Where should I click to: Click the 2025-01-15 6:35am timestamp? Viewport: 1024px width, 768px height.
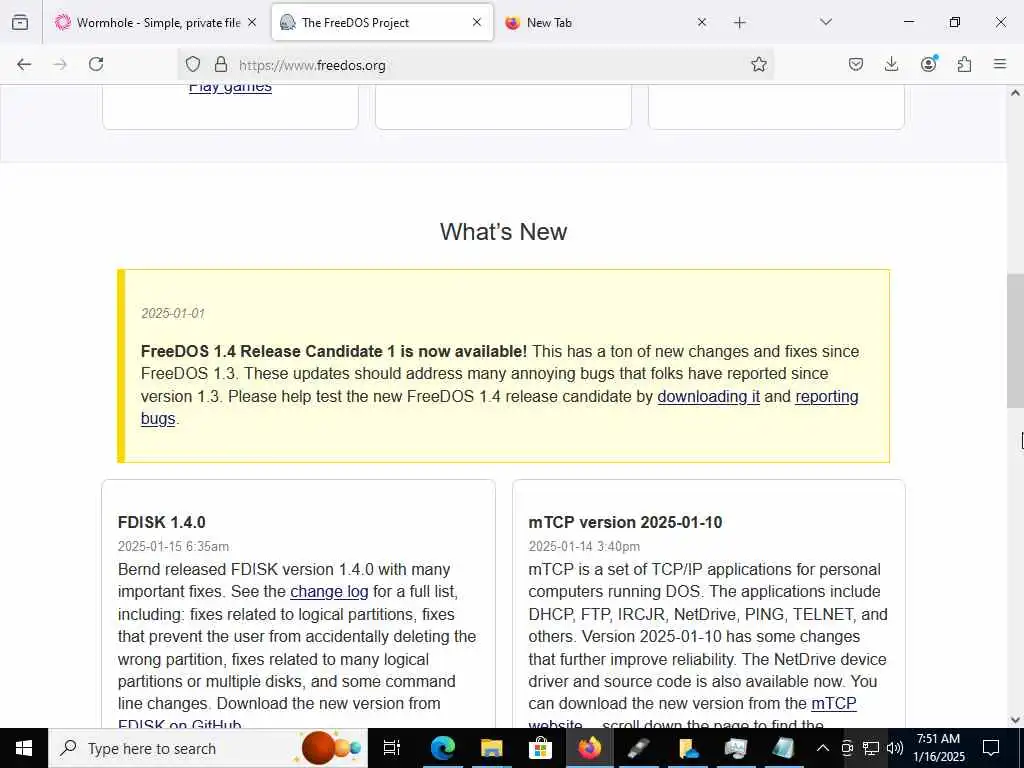[173, 546]
